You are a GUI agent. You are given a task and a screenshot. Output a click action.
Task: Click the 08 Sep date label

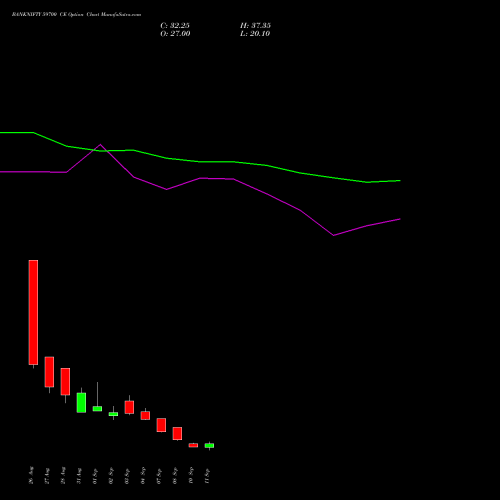click(x=176, y=476)
